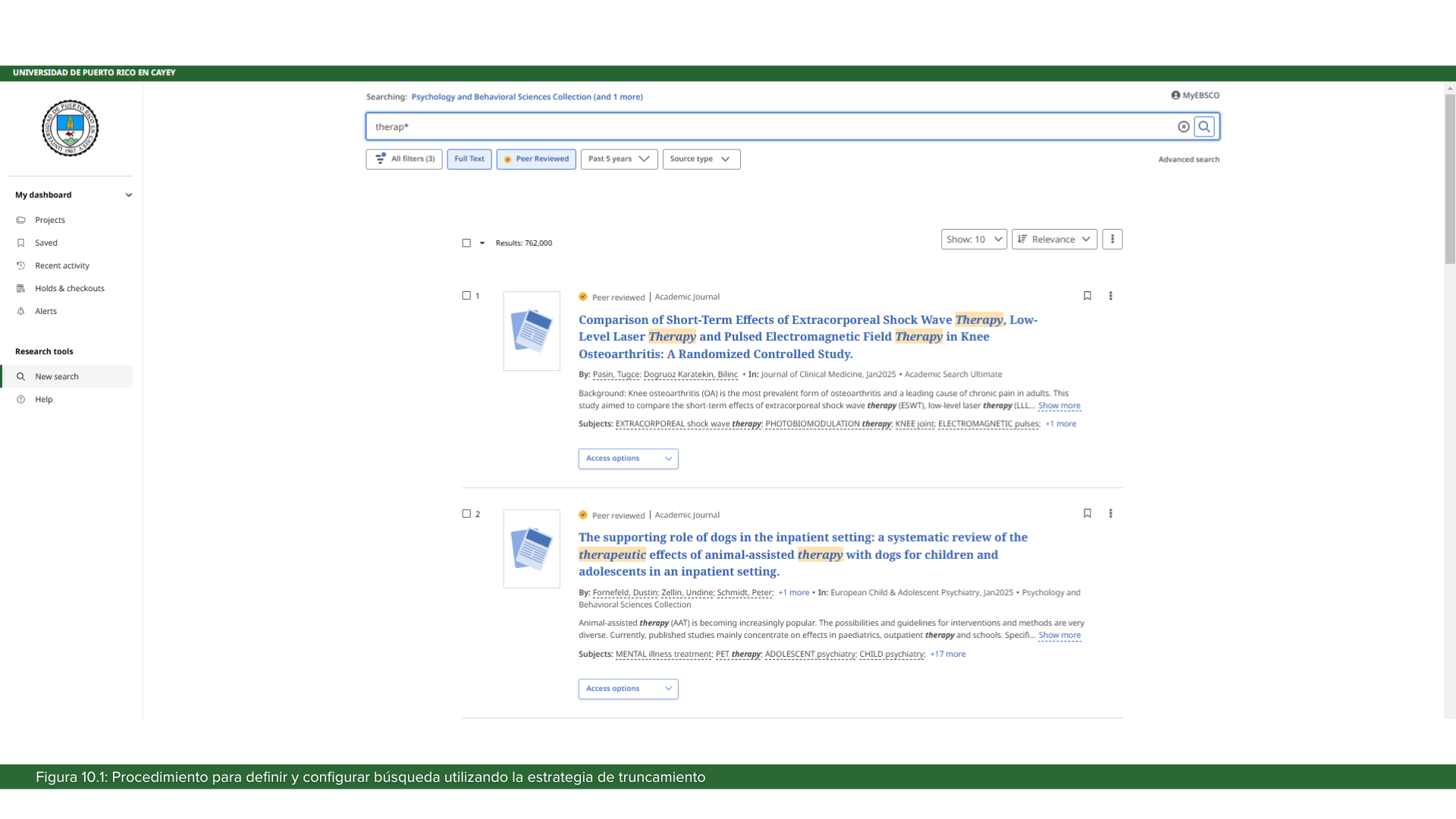Open the Show: 10 results dropdown
The width and height of the screenshot is (1456, 819).
point(973,239)
